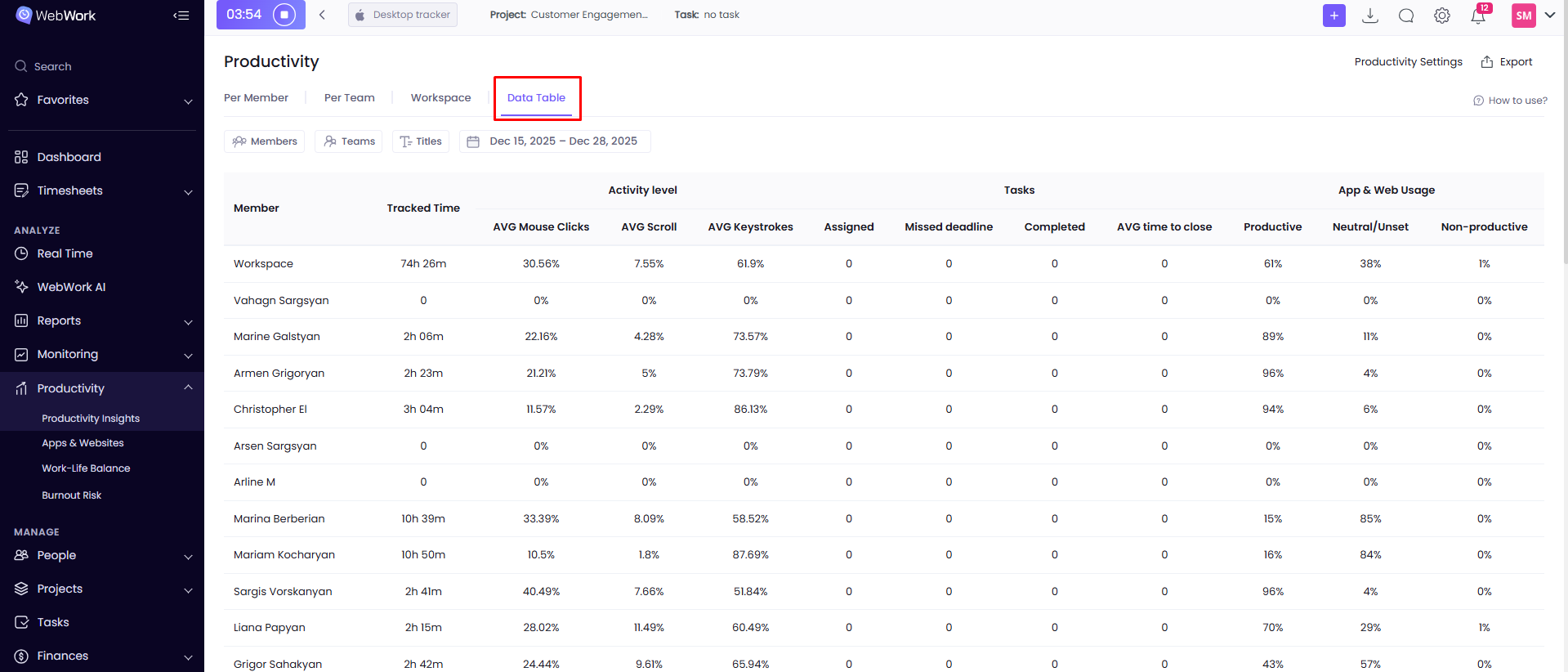Open the chat bubble icon
Viewport: 1568px width, 672px height.
tap(1406, 16)
